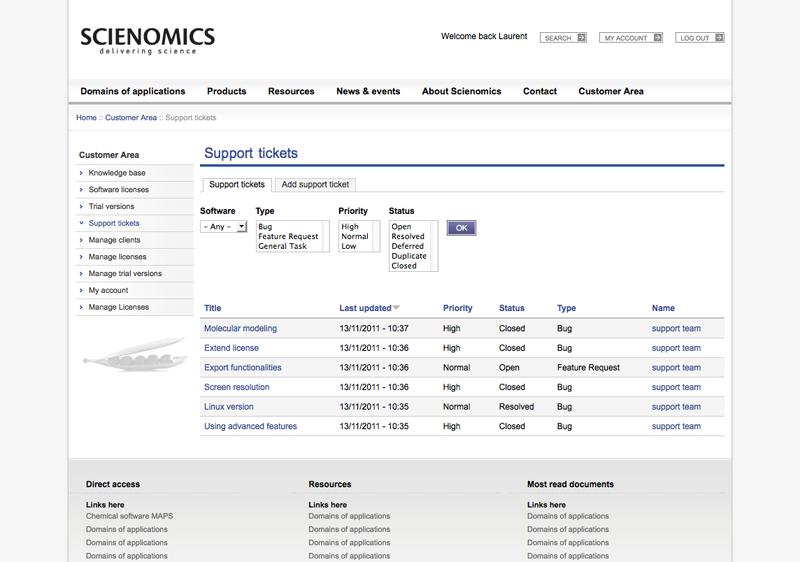This screenshot has width=800, height=562.
Task: Select Resolved in Status list
Action: 408,236
